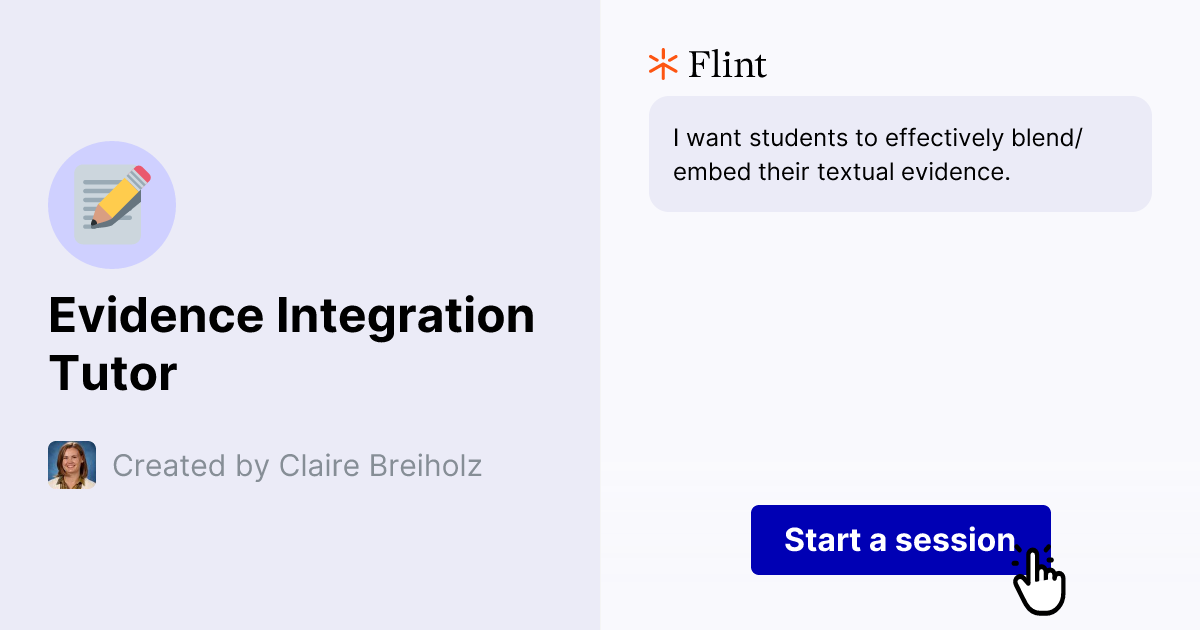The height and width of the screenshot is (630, 1200).
Task: Click Claire Breiholz's profile avatar
Action: (71, 465)
